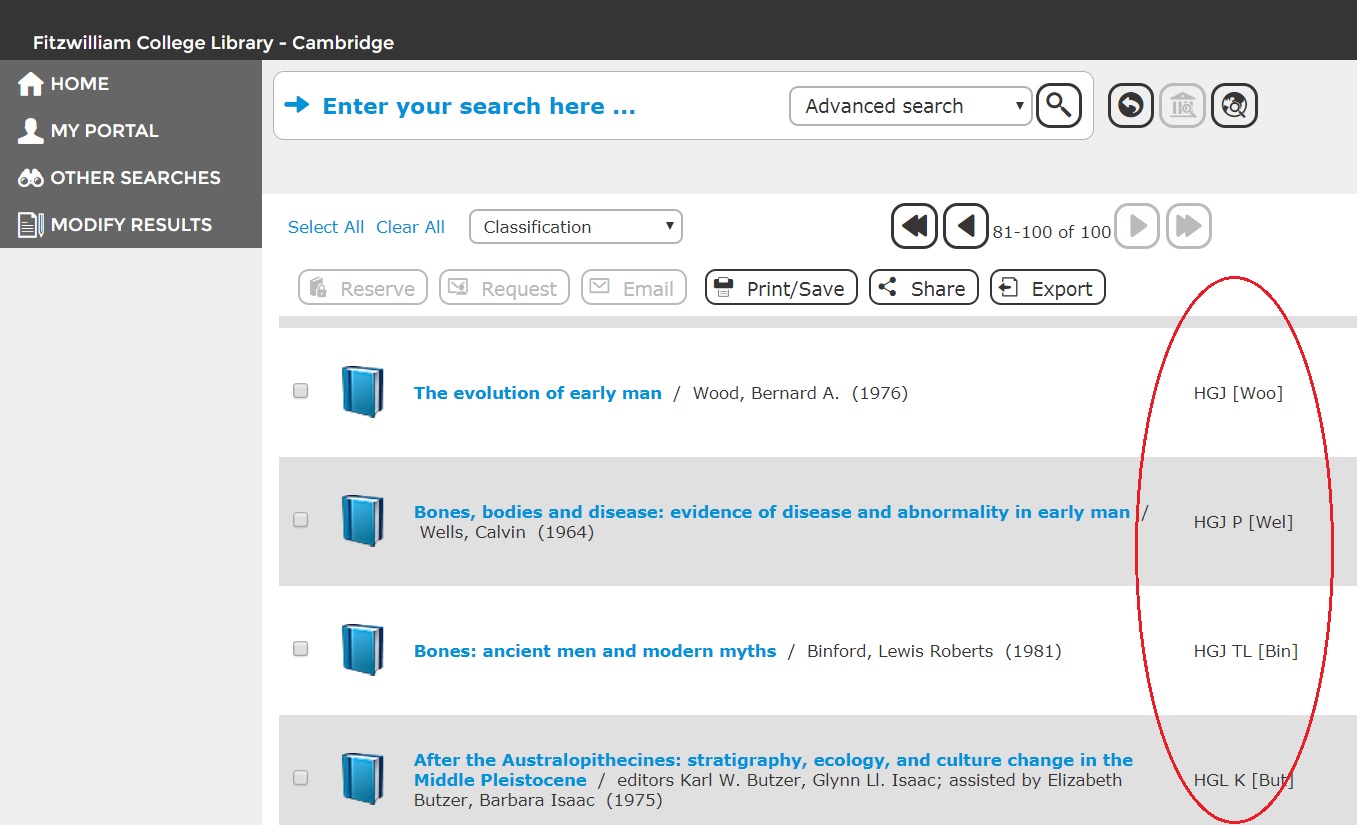Viewport: 1357px width, 825px height.
Task: Click the greyed-out library building icon
Action: click(1183, 105)
